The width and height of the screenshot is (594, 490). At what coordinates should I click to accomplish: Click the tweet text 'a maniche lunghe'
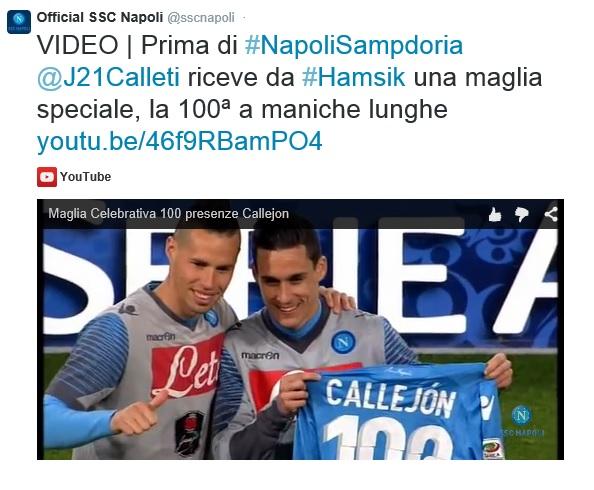coord(343,110)
